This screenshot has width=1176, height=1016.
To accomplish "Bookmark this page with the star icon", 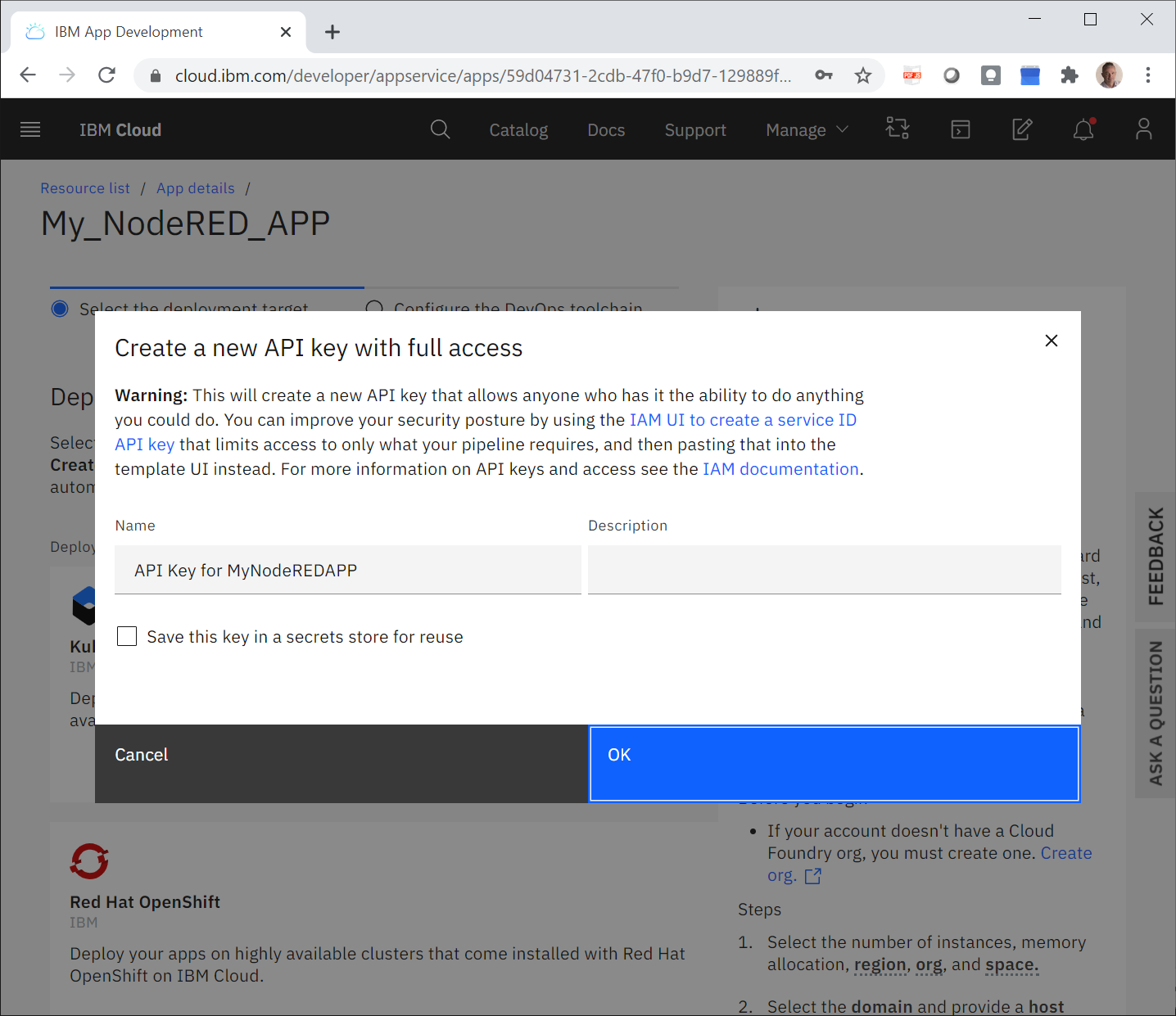I will coord(863,75).
